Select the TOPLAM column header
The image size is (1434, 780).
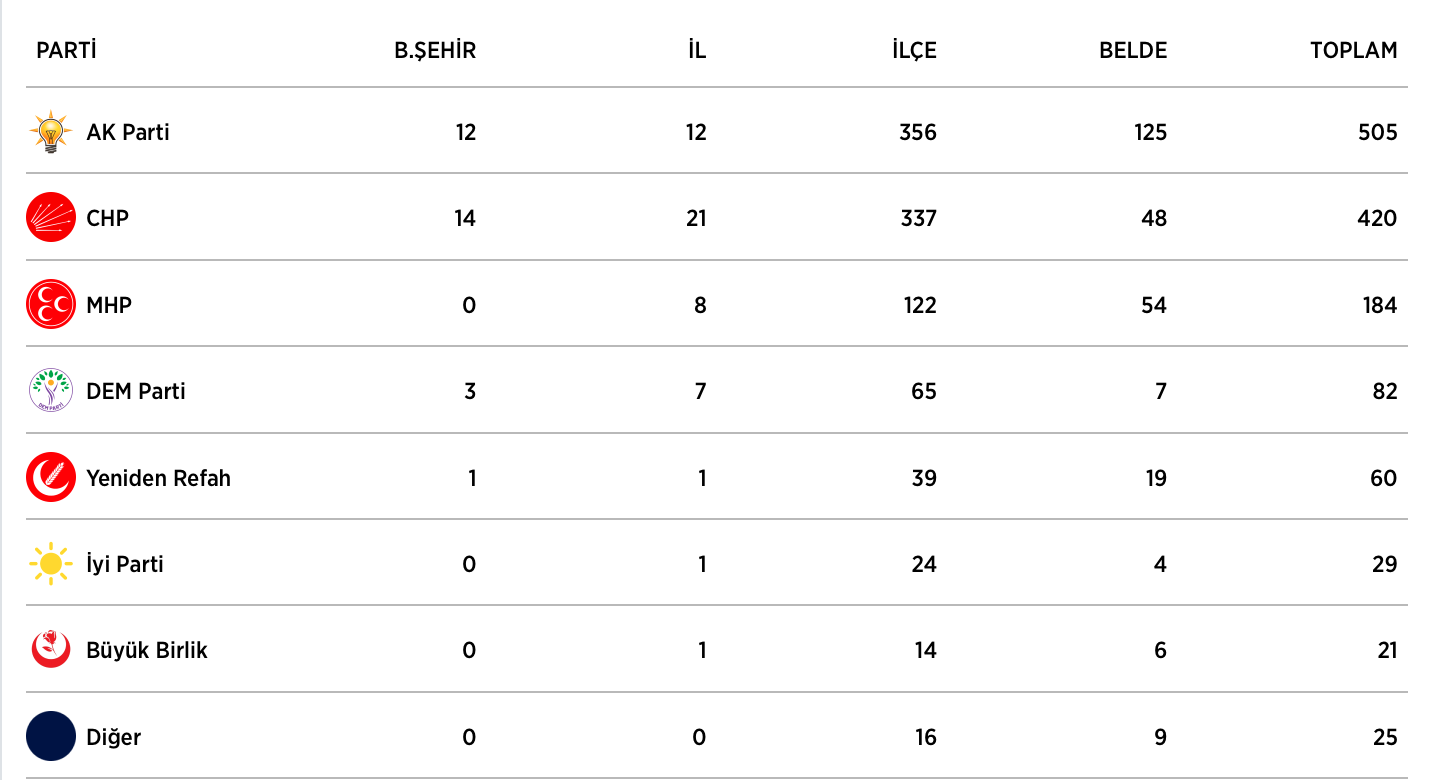coord(1353,50)
